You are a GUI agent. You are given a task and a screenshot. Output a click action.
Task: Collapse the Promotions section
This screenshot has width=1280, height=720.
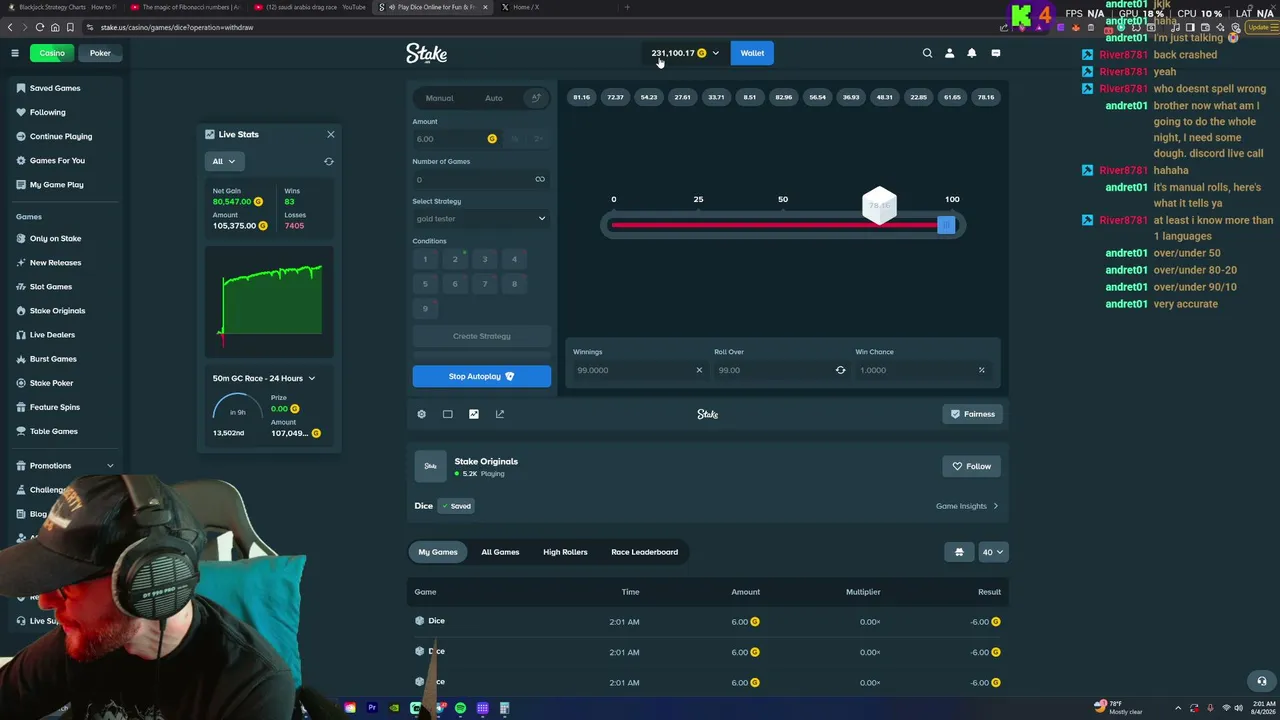(x=110, y=466)
